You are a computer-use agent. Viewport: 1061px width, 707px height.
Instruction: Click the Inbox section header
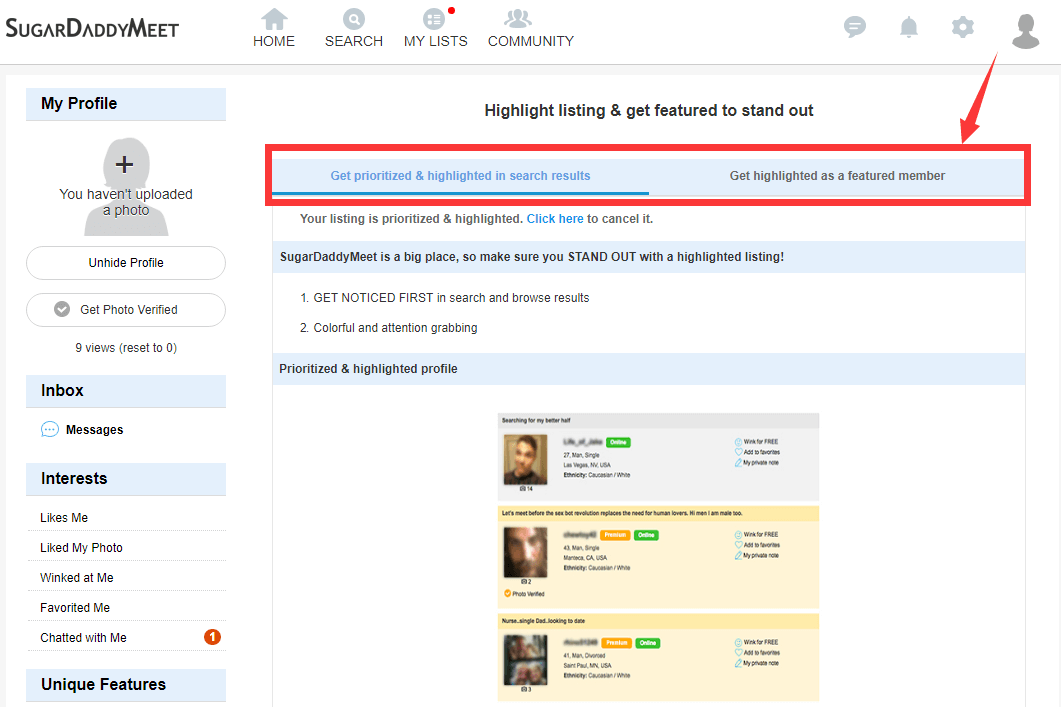click(x=126, y=391)
